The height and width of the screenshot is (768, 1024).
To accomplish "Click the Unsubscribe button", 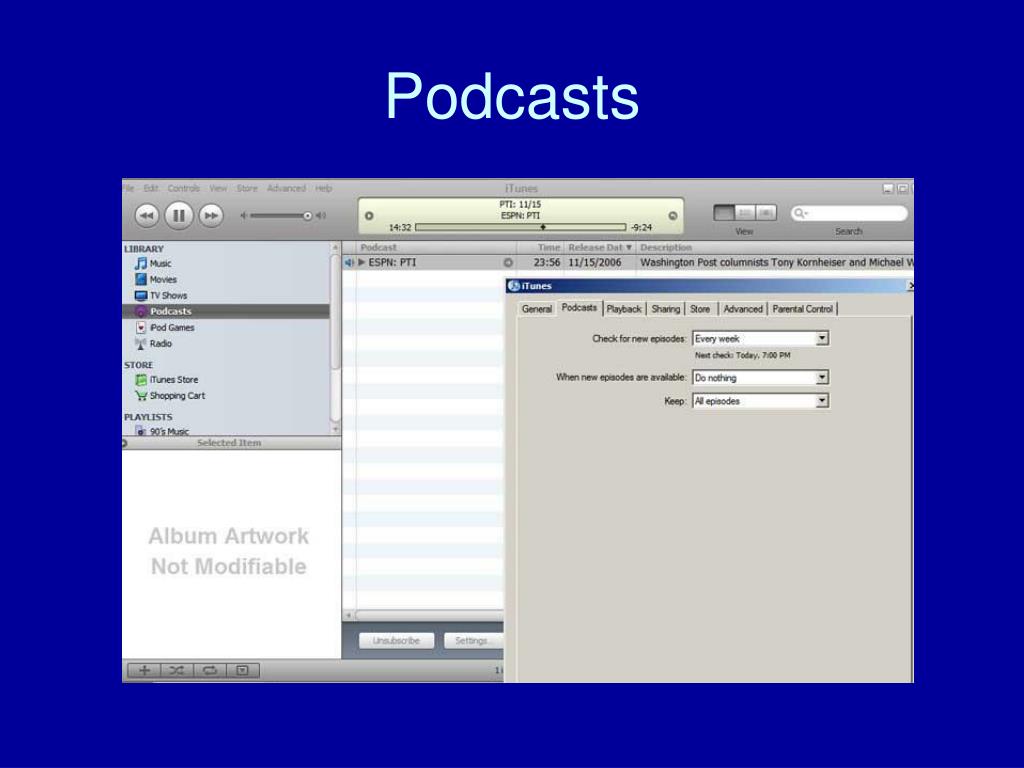I will coord(396,641).
